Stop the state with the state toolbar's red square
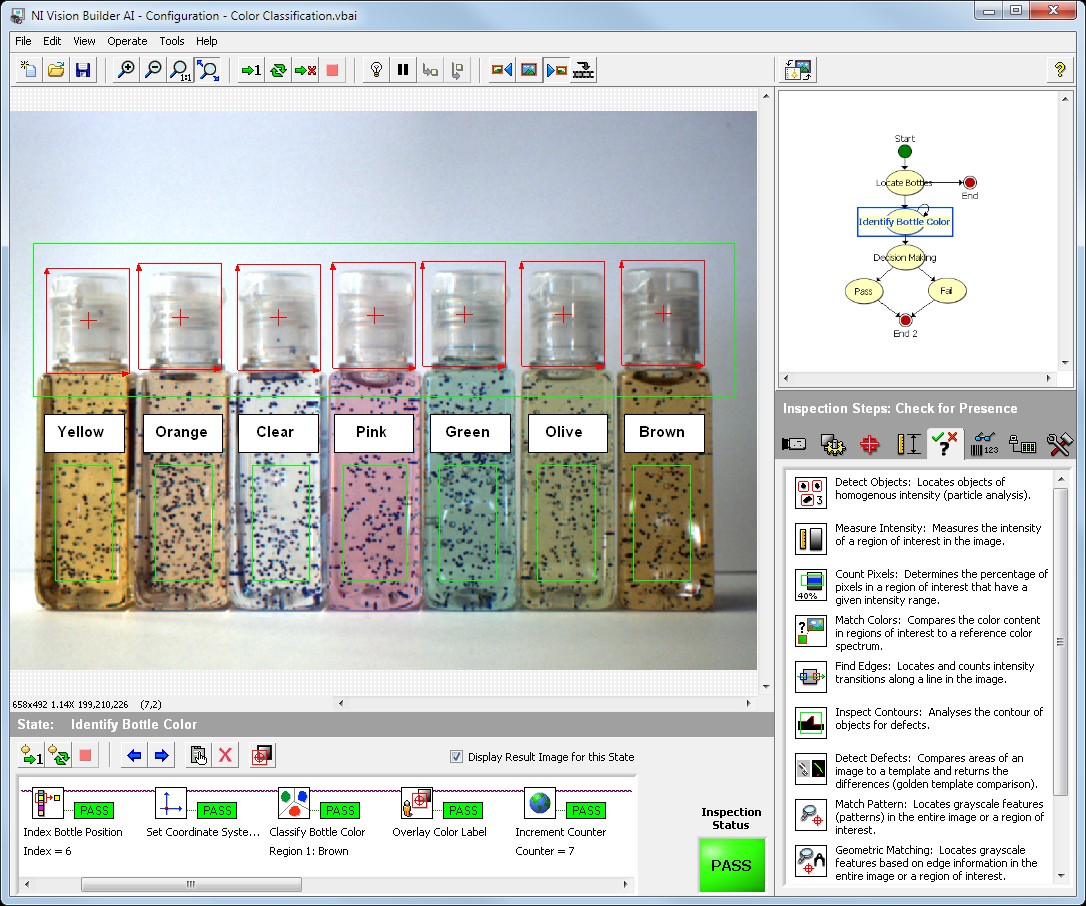1086x906 pixels. (x=86, y=755)
